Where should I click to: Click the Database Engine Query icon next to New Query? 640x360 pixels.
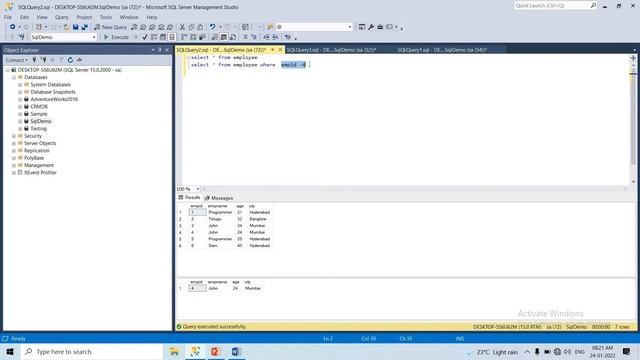tap(134, 27)
